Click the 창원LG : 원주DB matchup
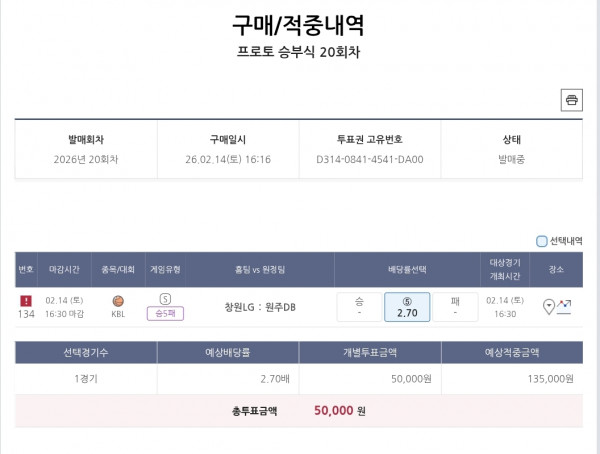The image size is (600, 454). 260,306
